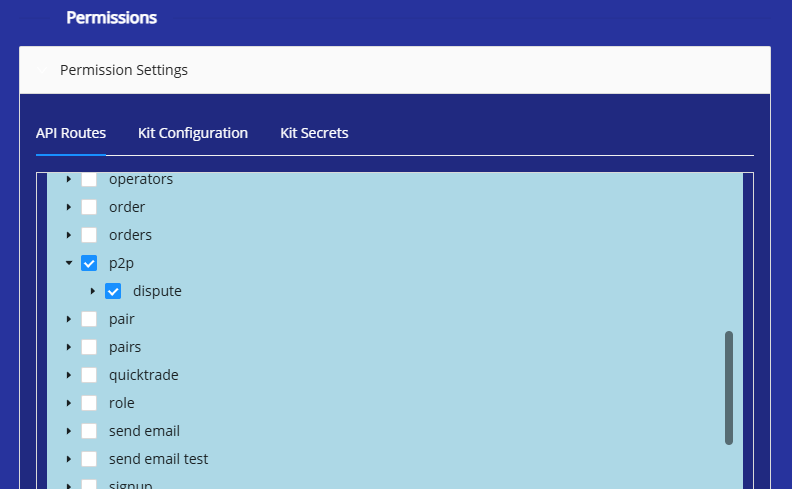Collapse the p2p tree node
This screenshot has width=792, height=489.
[x=69, y=263]
